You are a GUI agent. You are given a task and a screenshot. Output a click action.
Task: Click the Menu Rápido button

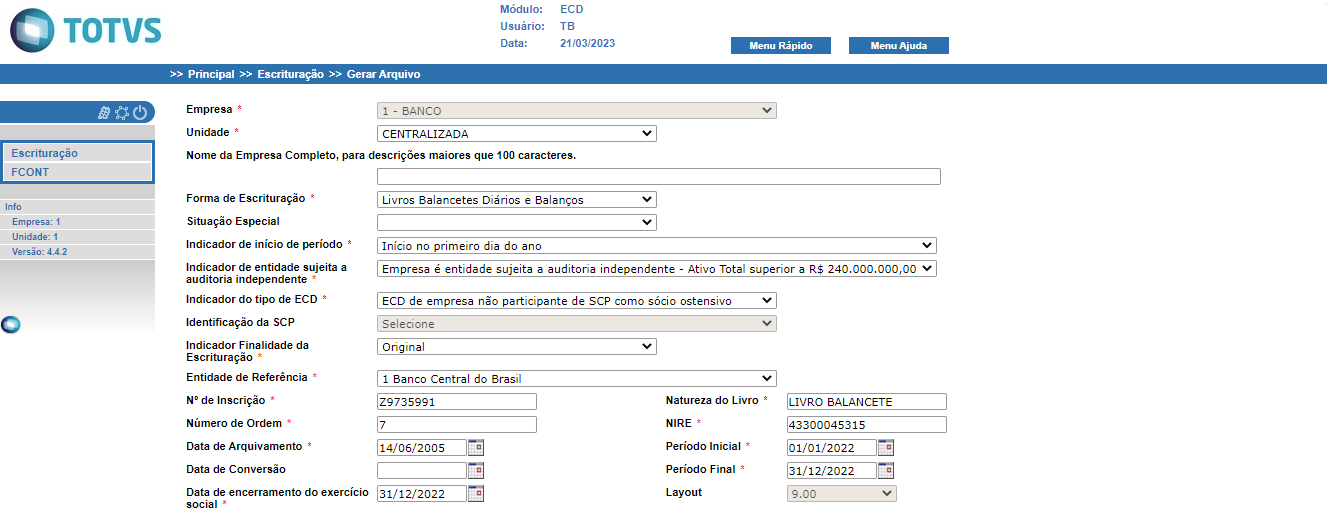point(781,46)
